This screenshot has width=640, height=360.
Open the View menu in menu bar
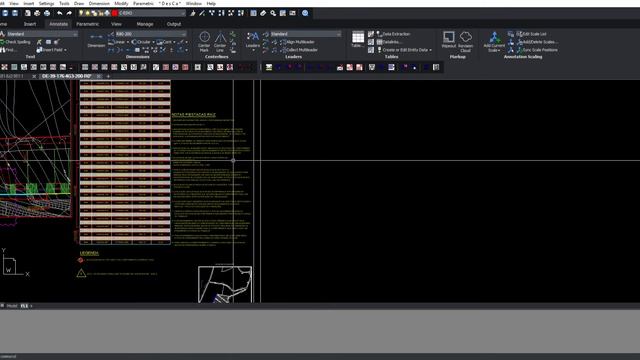point(13,3)
